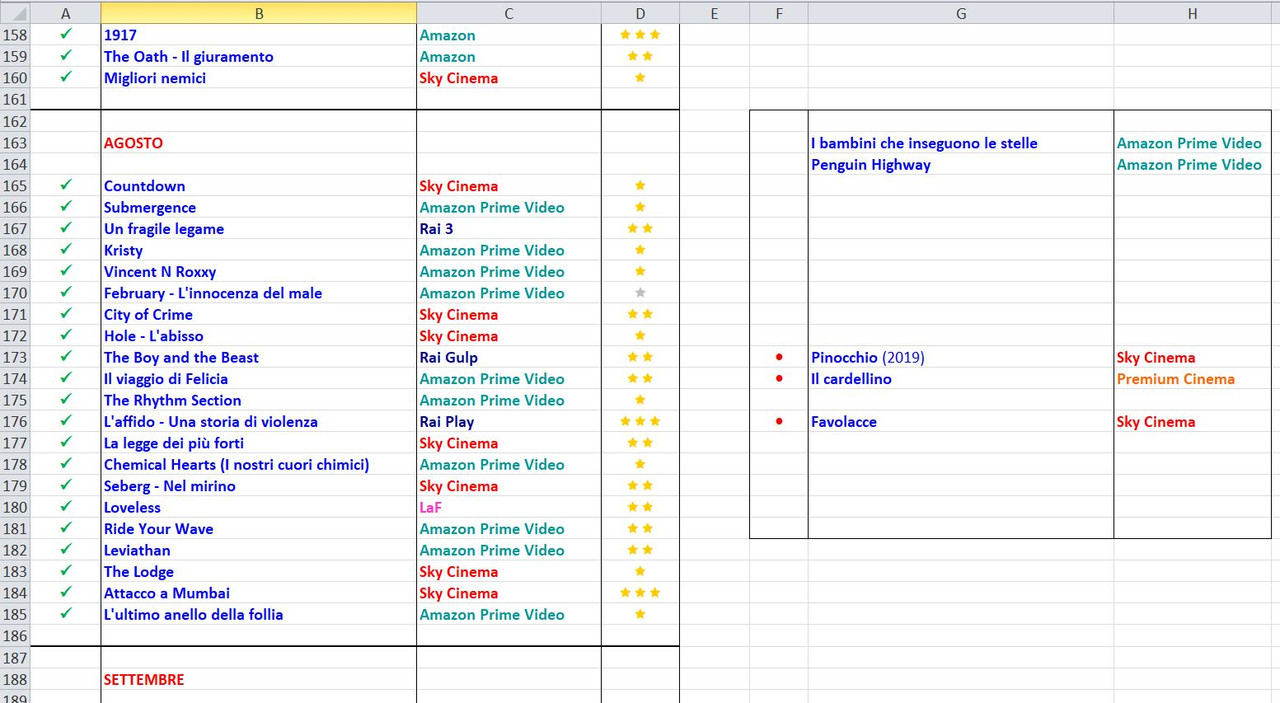Viewport: 1280px width, 703px height.
Task: Select row 165 header
Action: (x=15, y=186)
